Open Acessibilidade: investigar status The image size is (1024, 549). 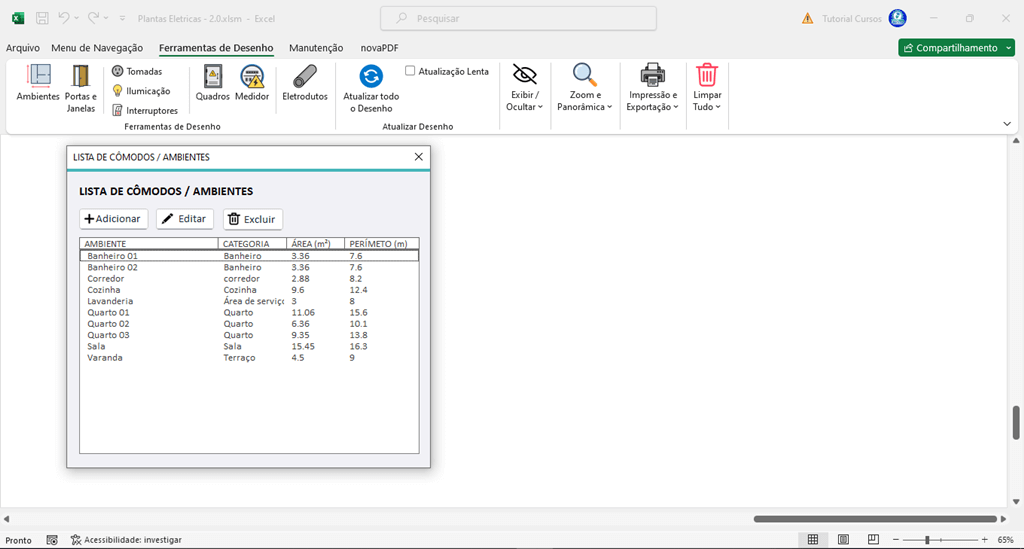point(126,540)
